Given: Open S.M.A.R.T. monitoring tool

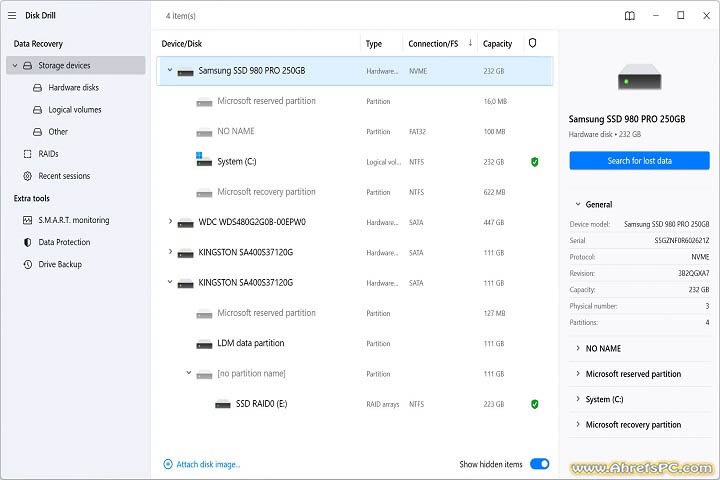Looking at the screenshot, I should click(x=73, y=220).
